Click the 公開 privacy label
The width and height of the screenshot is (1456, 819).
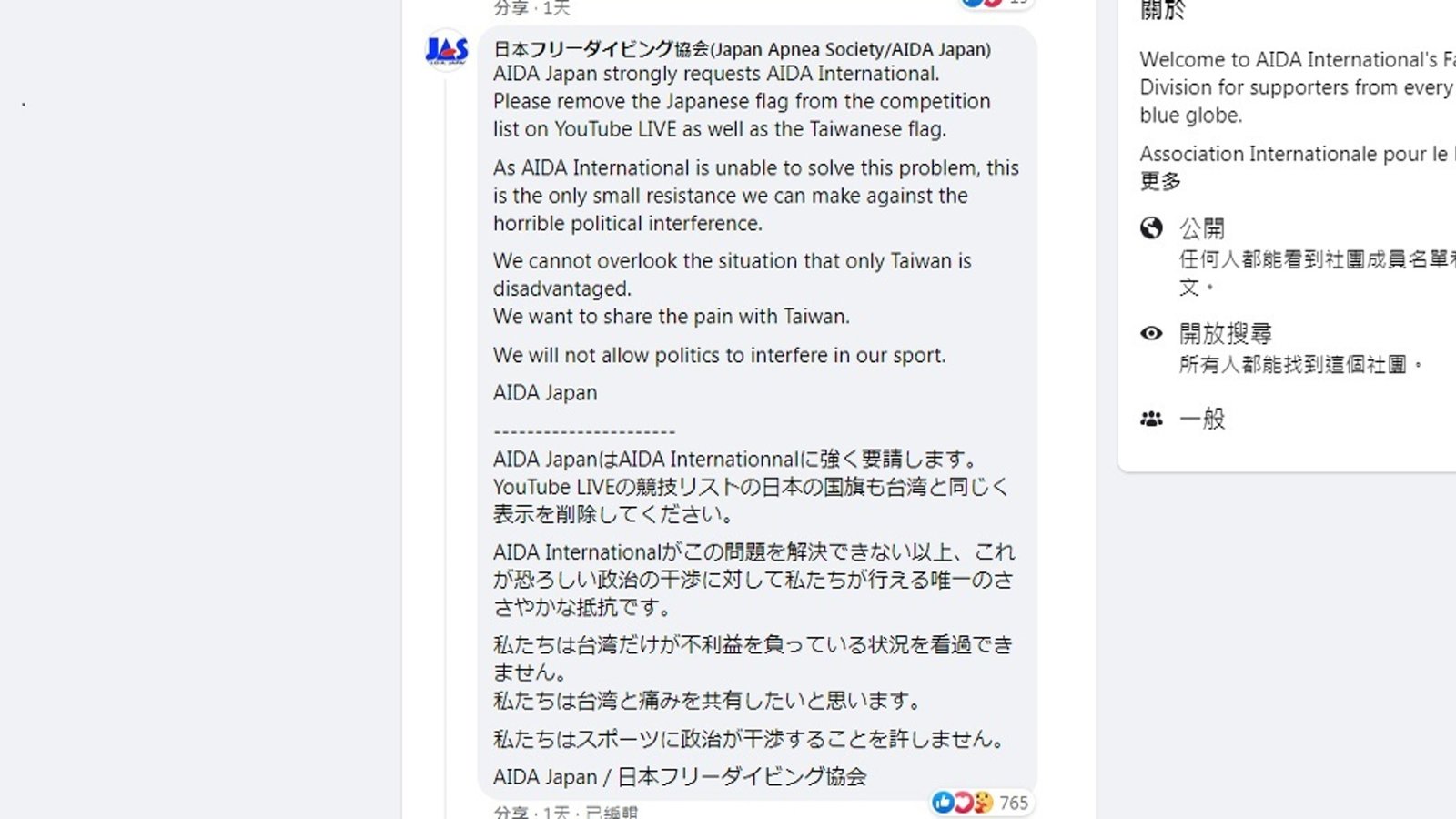coord(1202,227)
